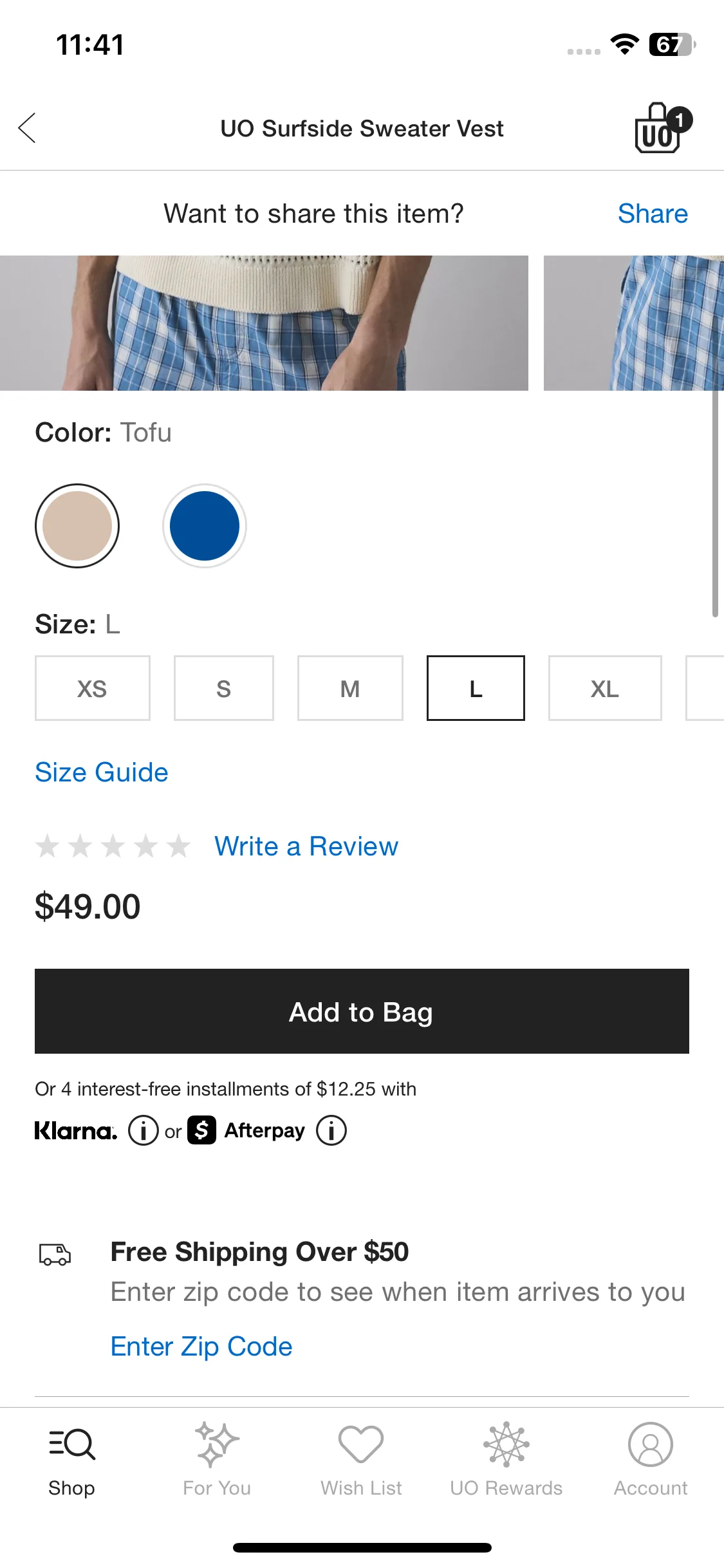Select size XL
Screen dimensions: 724x1568
(605, 688)
